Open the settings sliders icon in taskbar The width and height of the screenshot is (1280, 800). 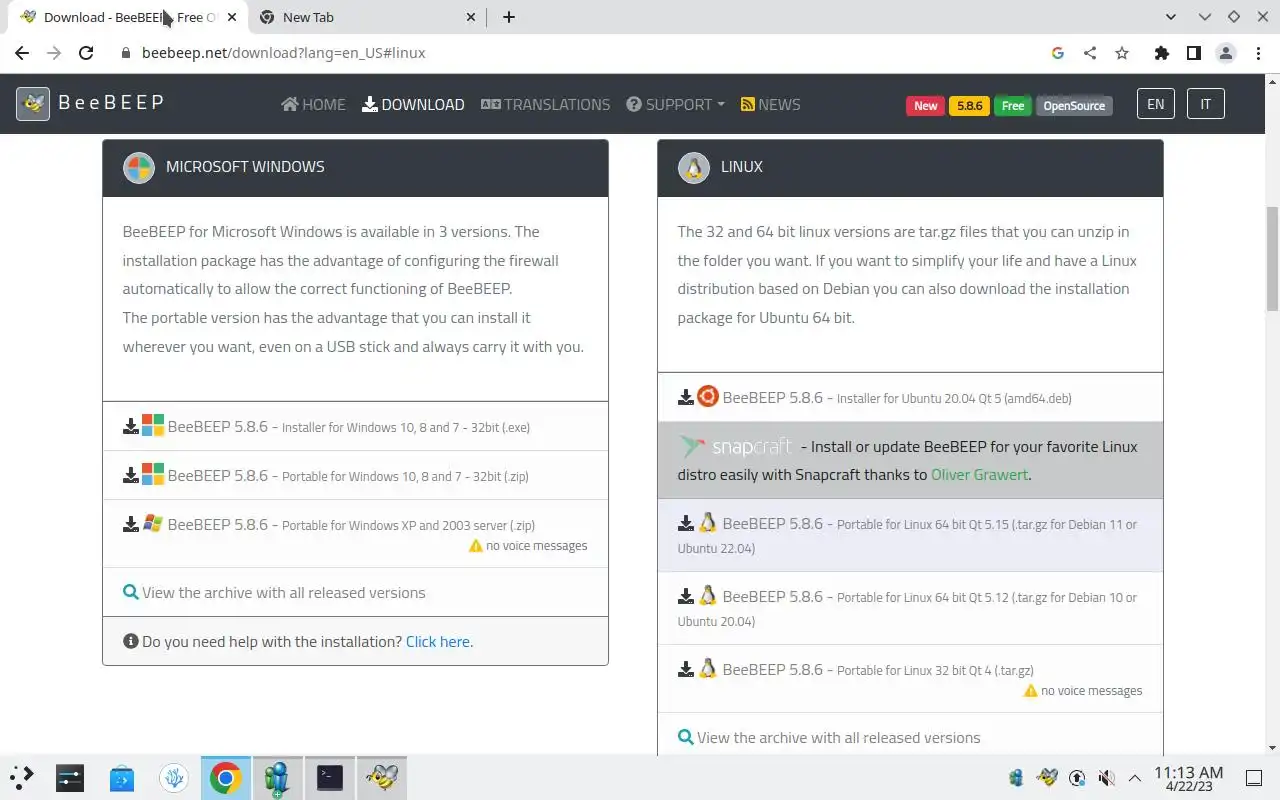click(x=70, y=777)
